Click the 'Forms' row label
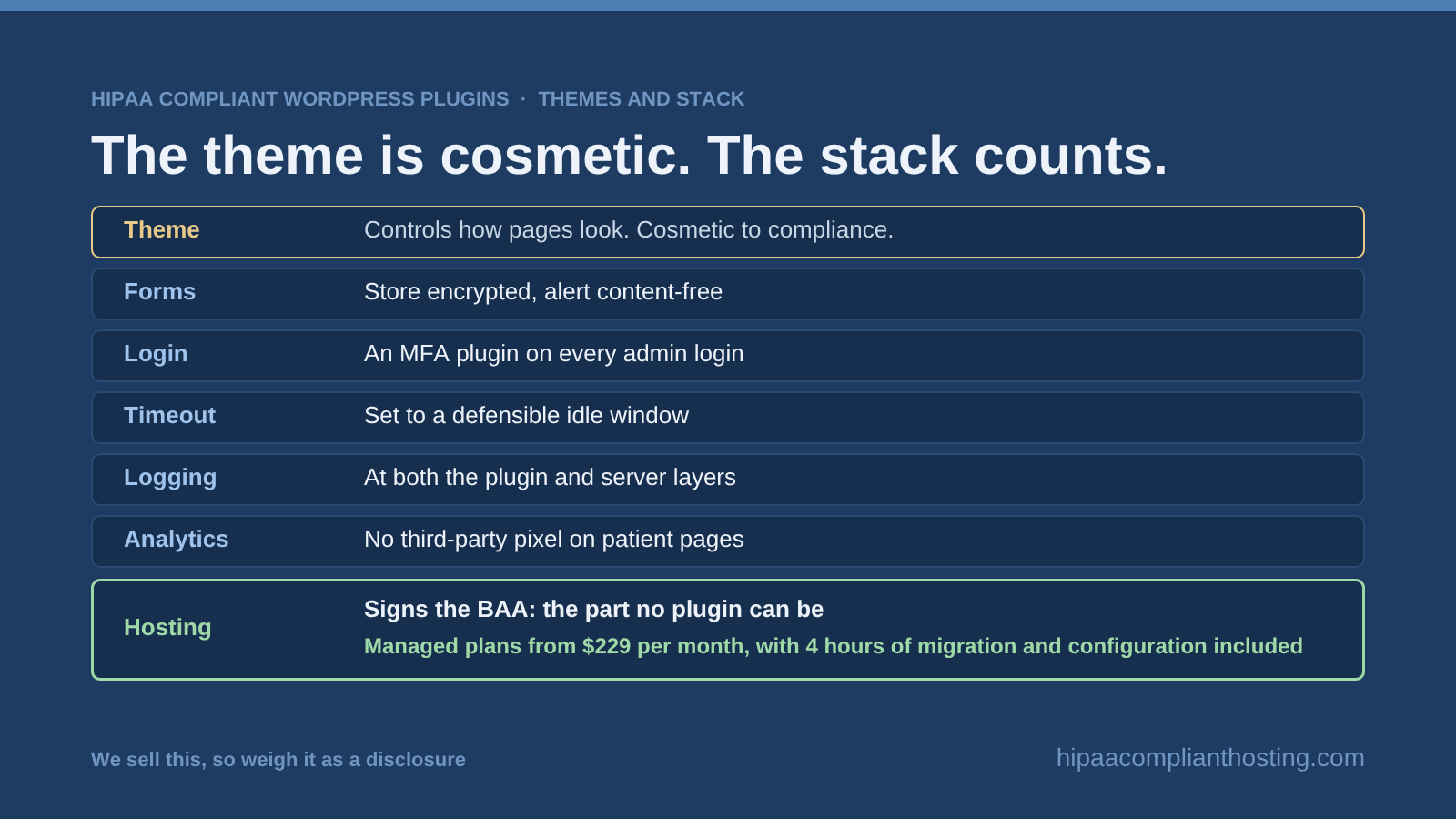Image resolution: width=1456 pixels, height=819 pixels. tap(160, 292)
